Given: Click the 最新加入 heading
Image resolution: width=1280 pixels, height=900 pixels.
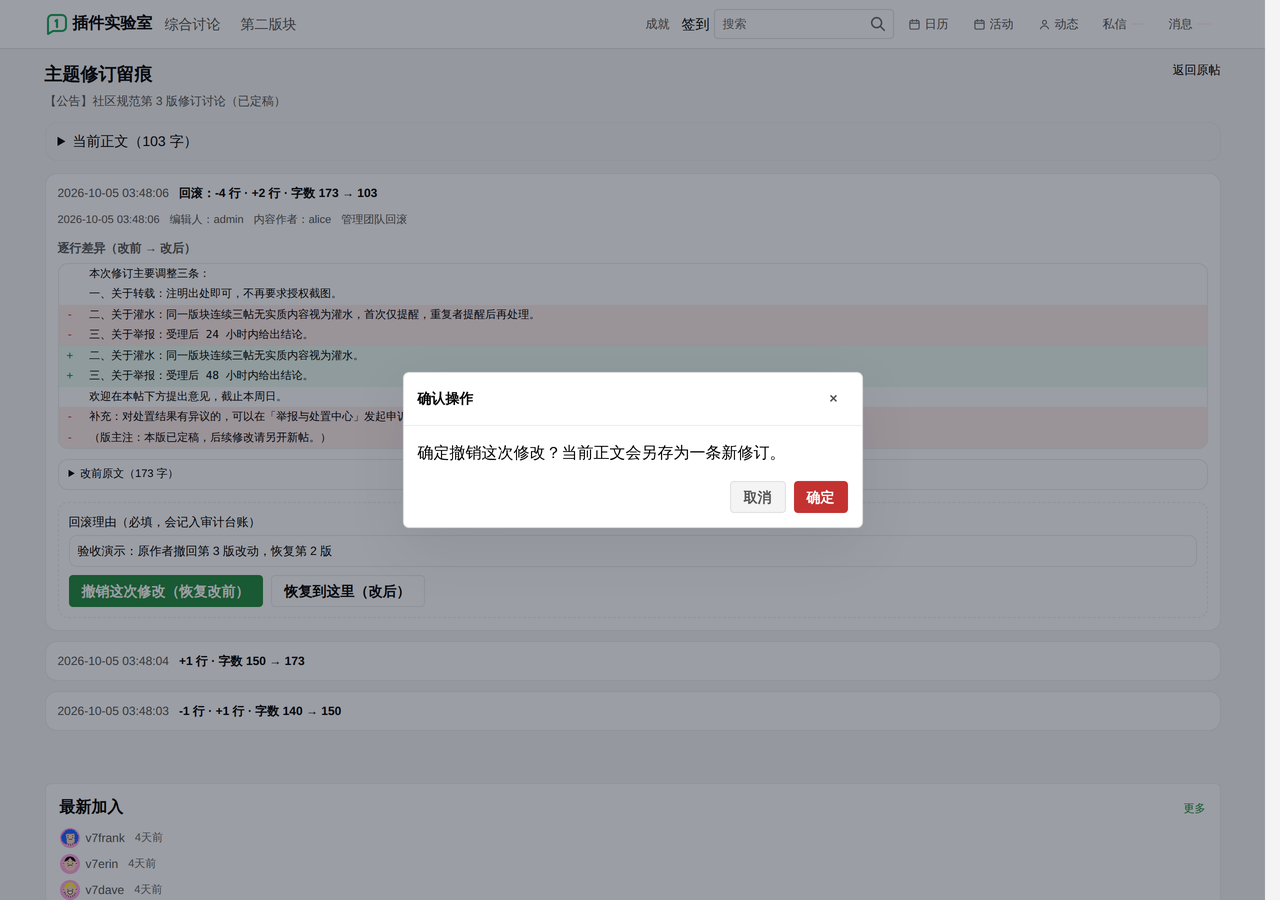Looking at the screenshot, I should coord(91,807).
